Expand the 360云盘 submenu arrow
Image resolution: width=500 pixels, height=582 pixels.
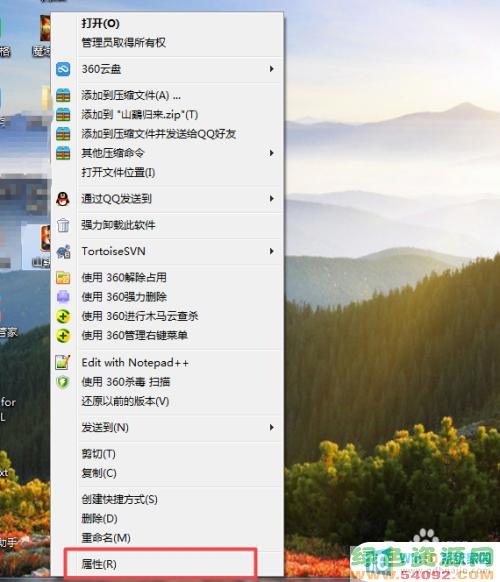pyautogui.click(x=272, y=69)
